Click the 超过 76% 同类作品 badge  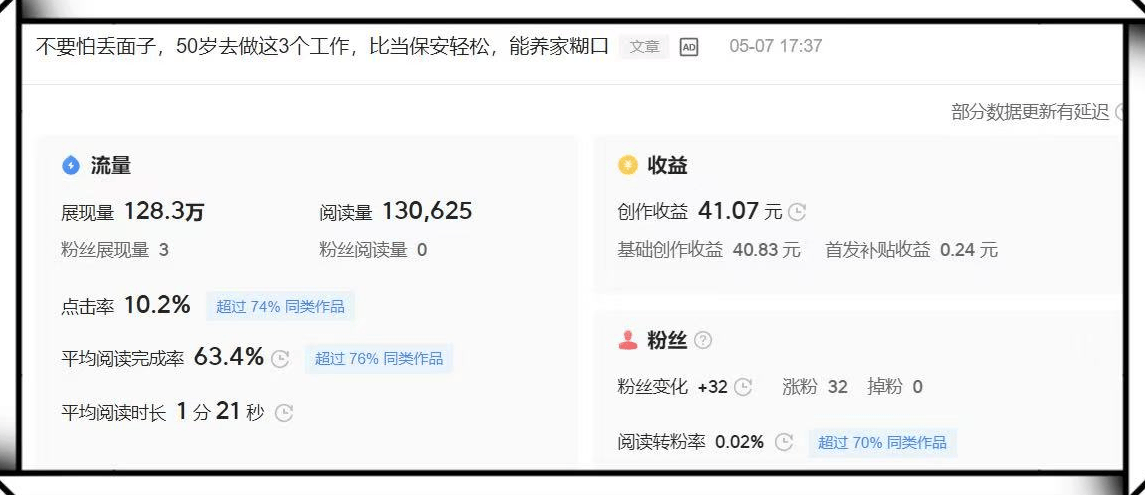[x=379, y=358]
